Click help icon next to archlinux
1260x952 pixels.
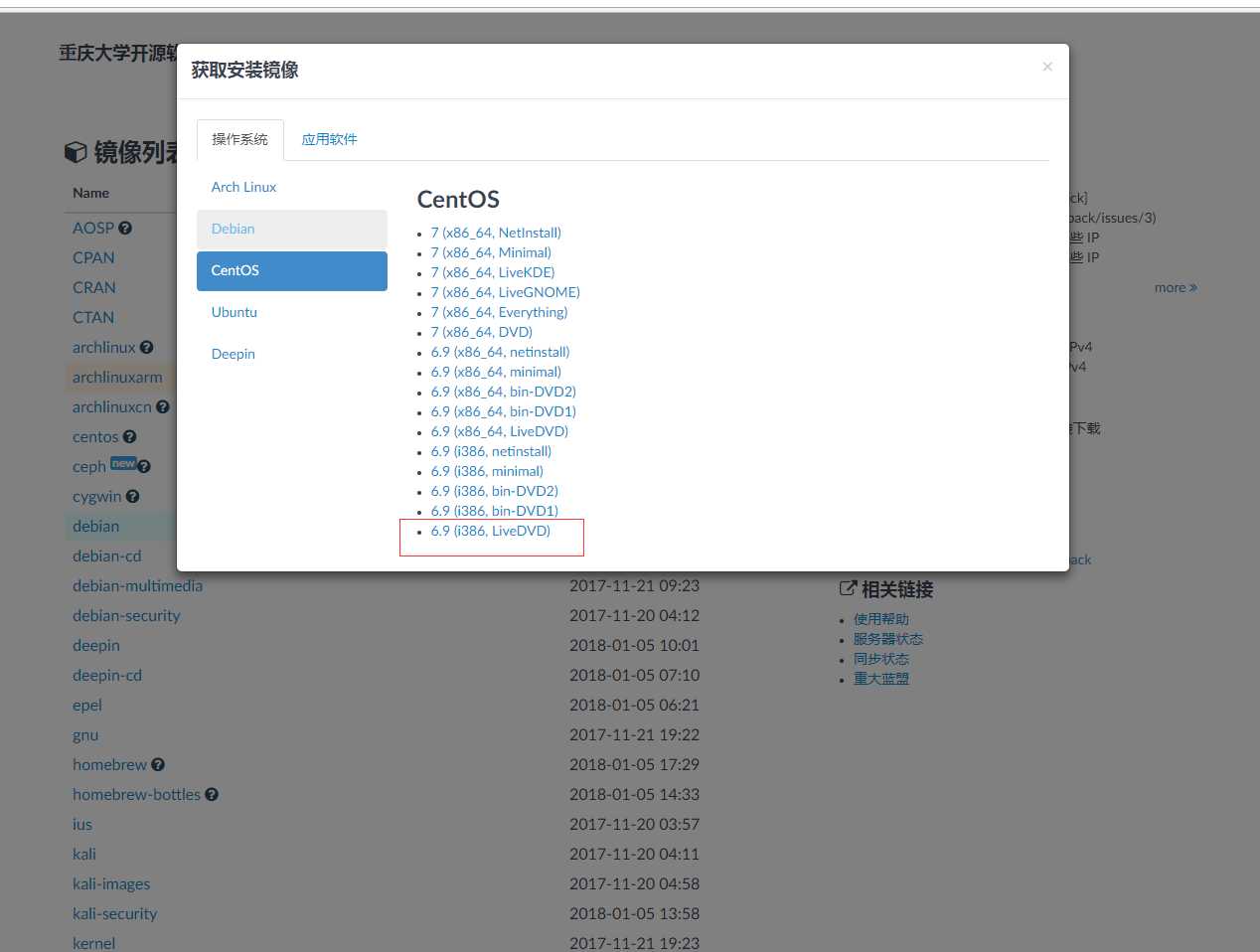(146, 347)
